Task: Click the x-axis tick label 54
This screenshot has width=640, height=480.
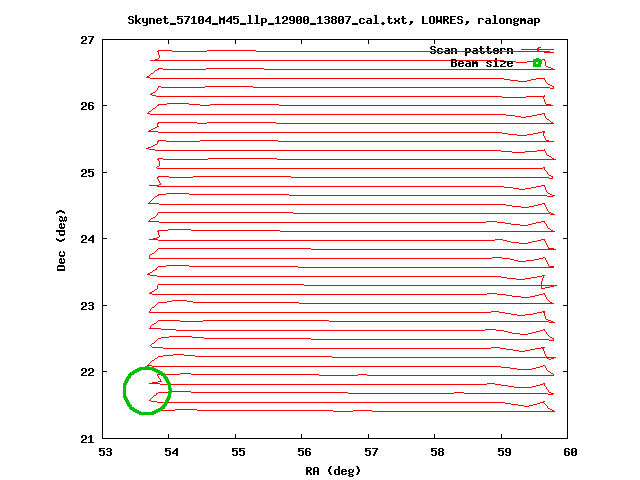Action: [x=172, y=452]
